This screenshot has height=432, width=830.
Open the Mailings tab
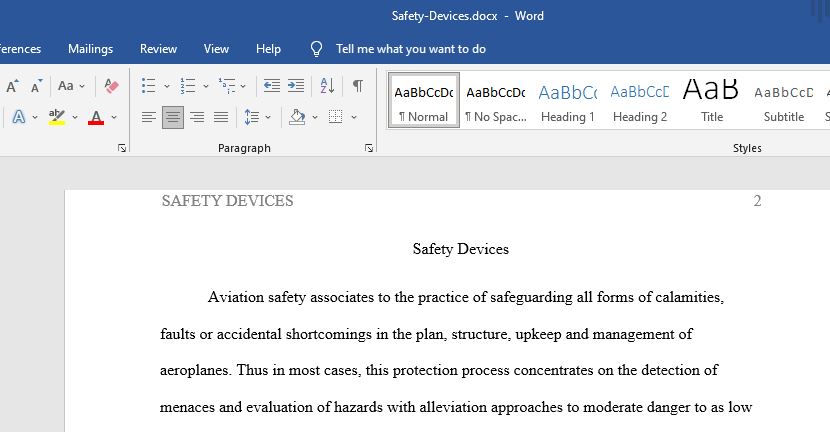91,49
